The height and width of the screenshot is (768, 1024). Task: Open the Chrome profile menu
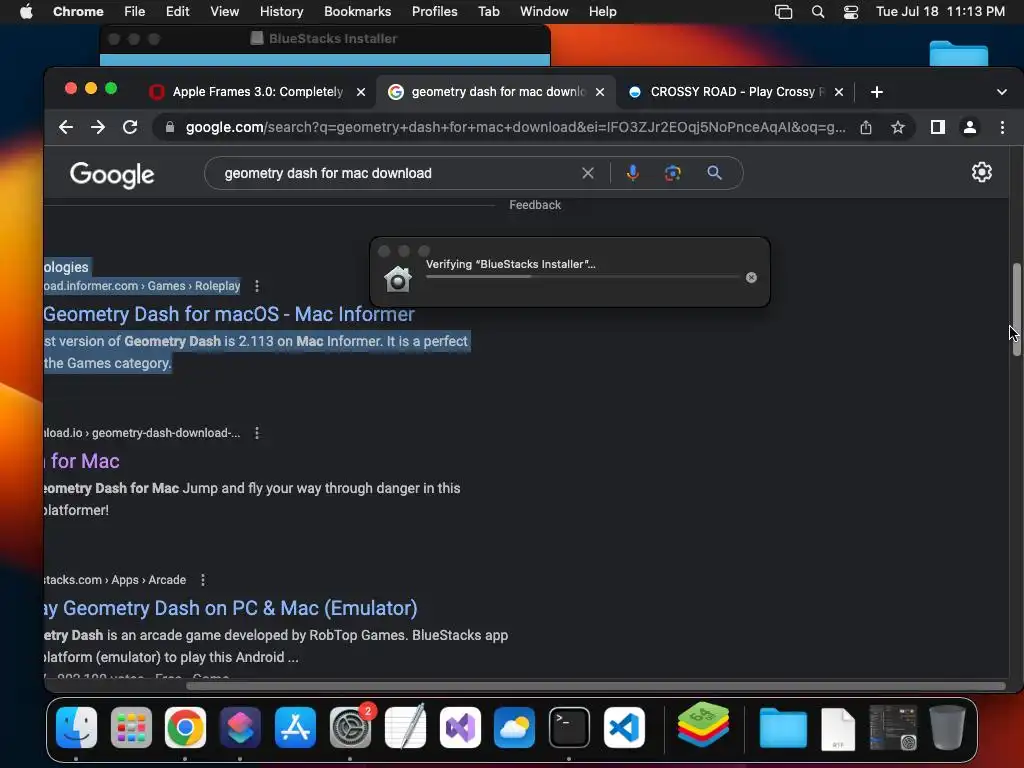[x=970, y=127]
